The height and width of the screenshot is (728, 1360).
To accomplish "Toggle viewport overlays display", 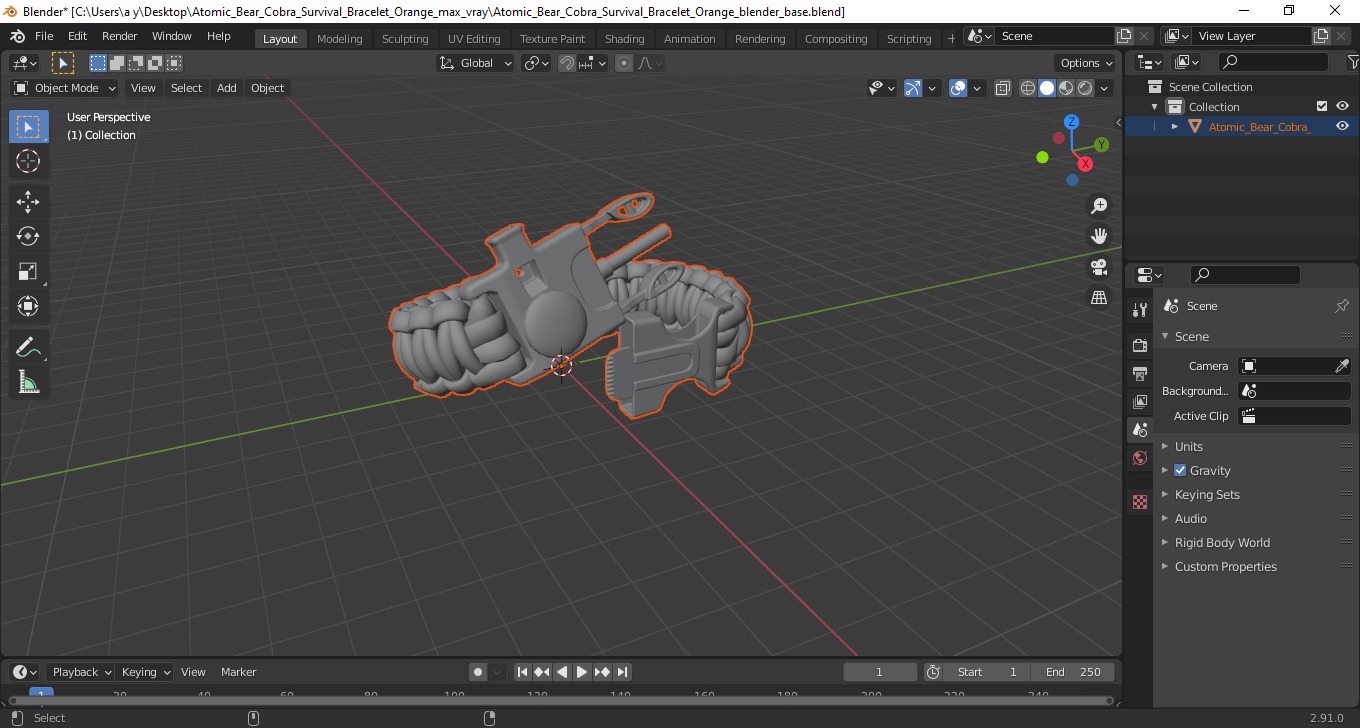I will pos(958,88).
